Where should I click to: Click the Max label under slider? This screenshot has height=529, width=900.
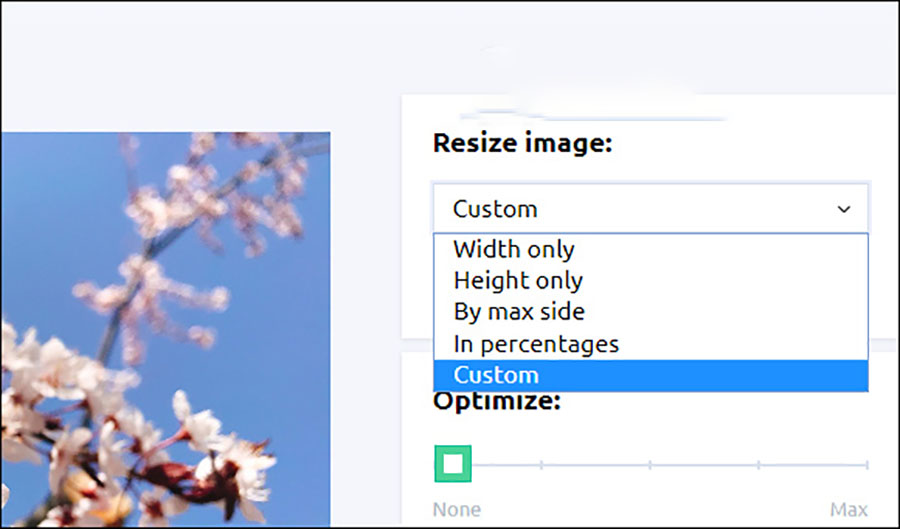point(848,510)
